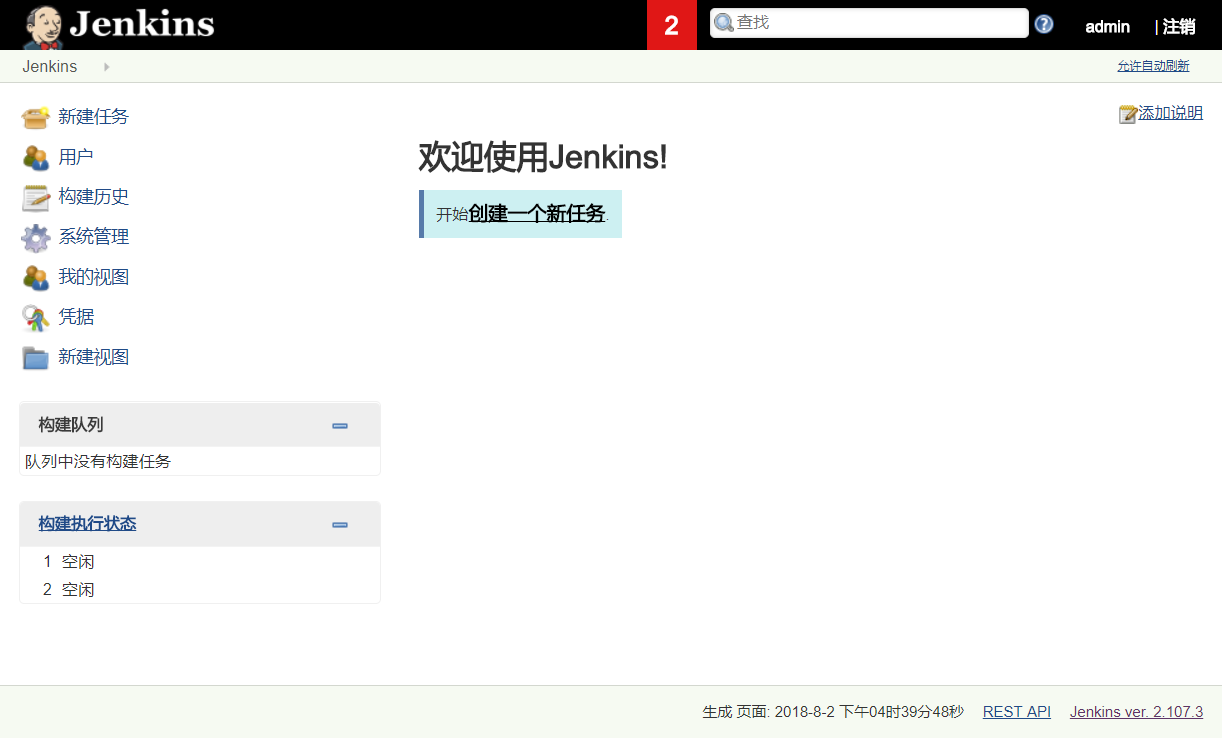Open the 用户 sidebar link

coord(75,157)
